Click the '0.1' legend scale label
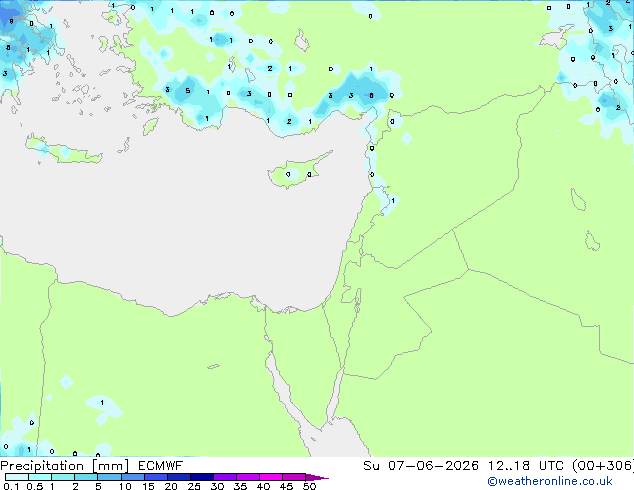The image size is (634, 490). pos(11,486)
